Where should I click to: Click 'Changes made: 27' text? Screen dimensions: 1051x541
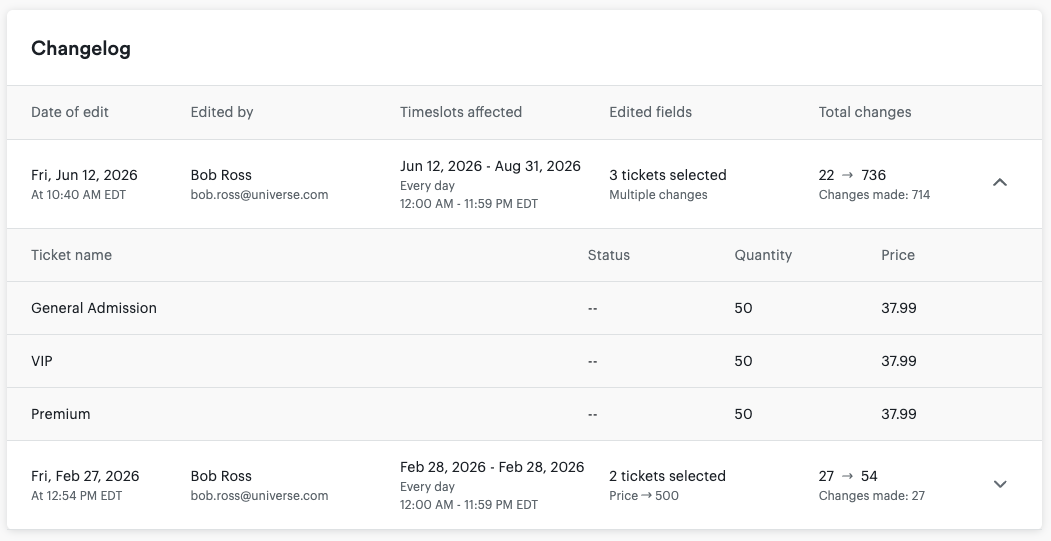click(x=872, y=496)
